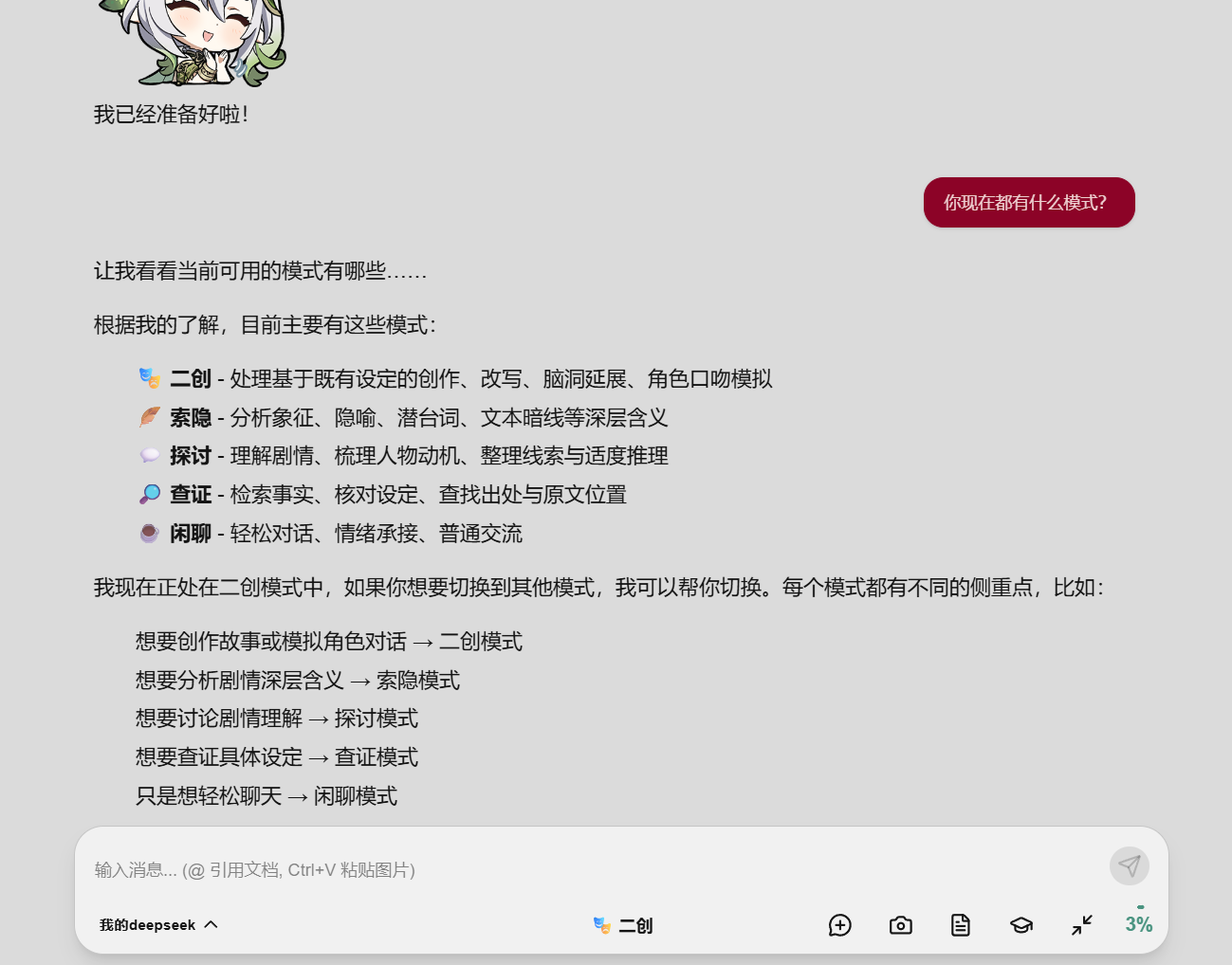Viewport: 1232px width, 965px height.
Task: Start a new chat with plus bubble icon
Action: click(839, 925)
